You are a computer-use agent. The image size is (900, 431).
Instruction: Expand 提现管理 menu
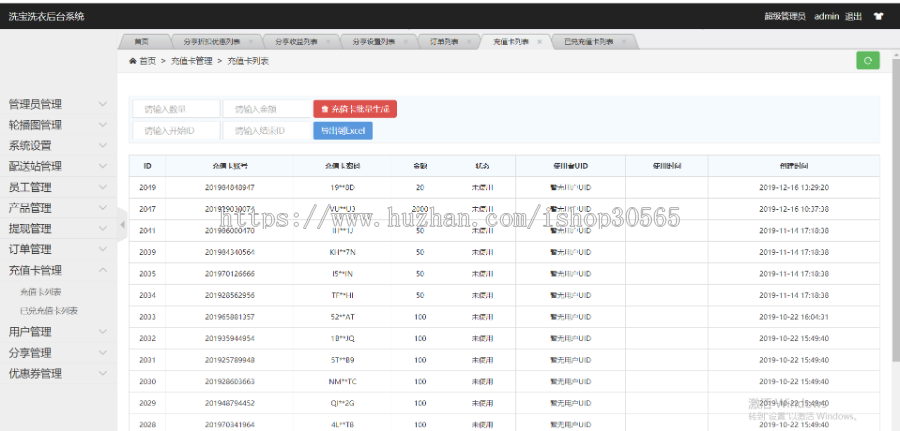coord(57,228)
